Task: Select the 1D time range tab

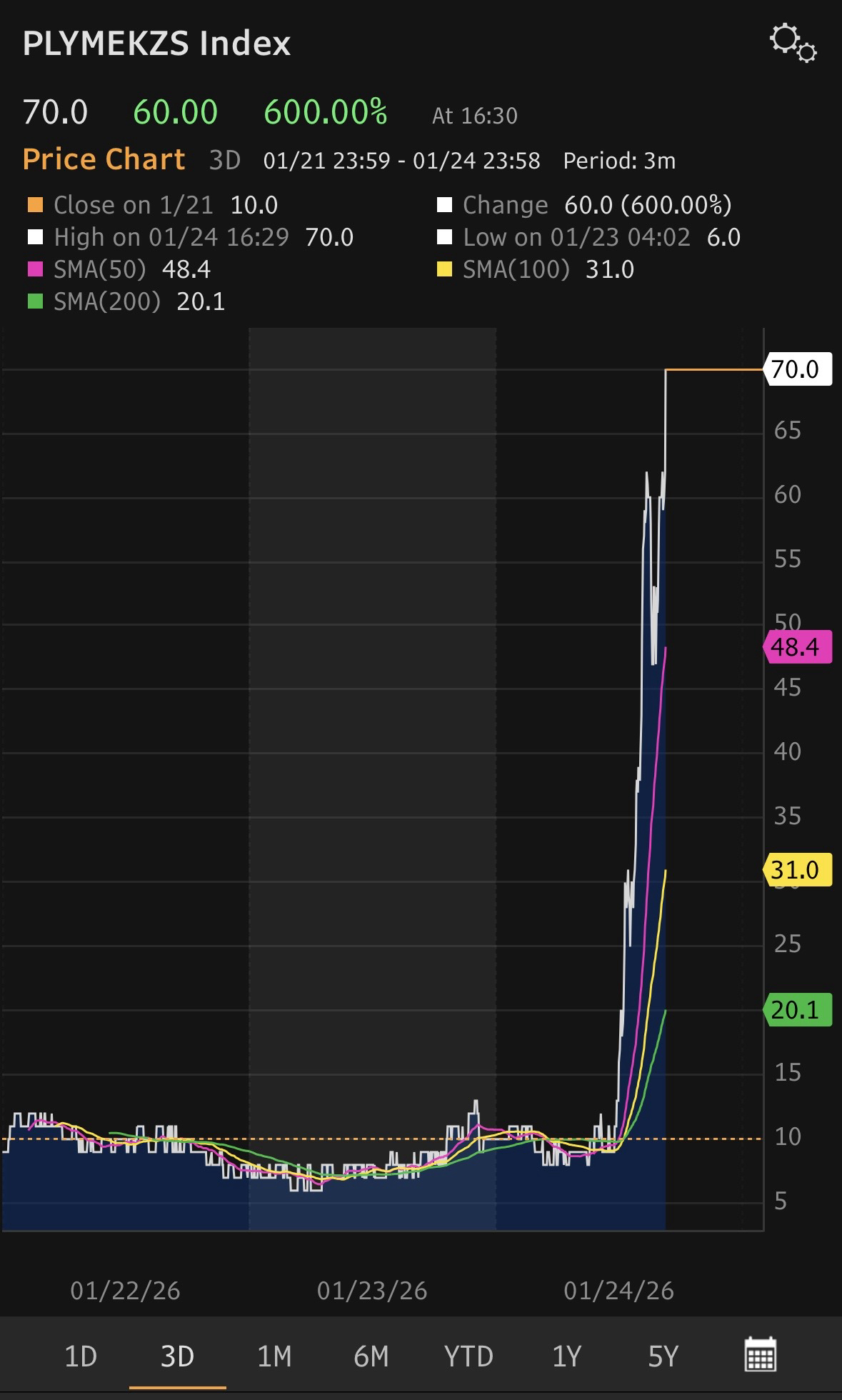Action: [x=80, y=1356]
